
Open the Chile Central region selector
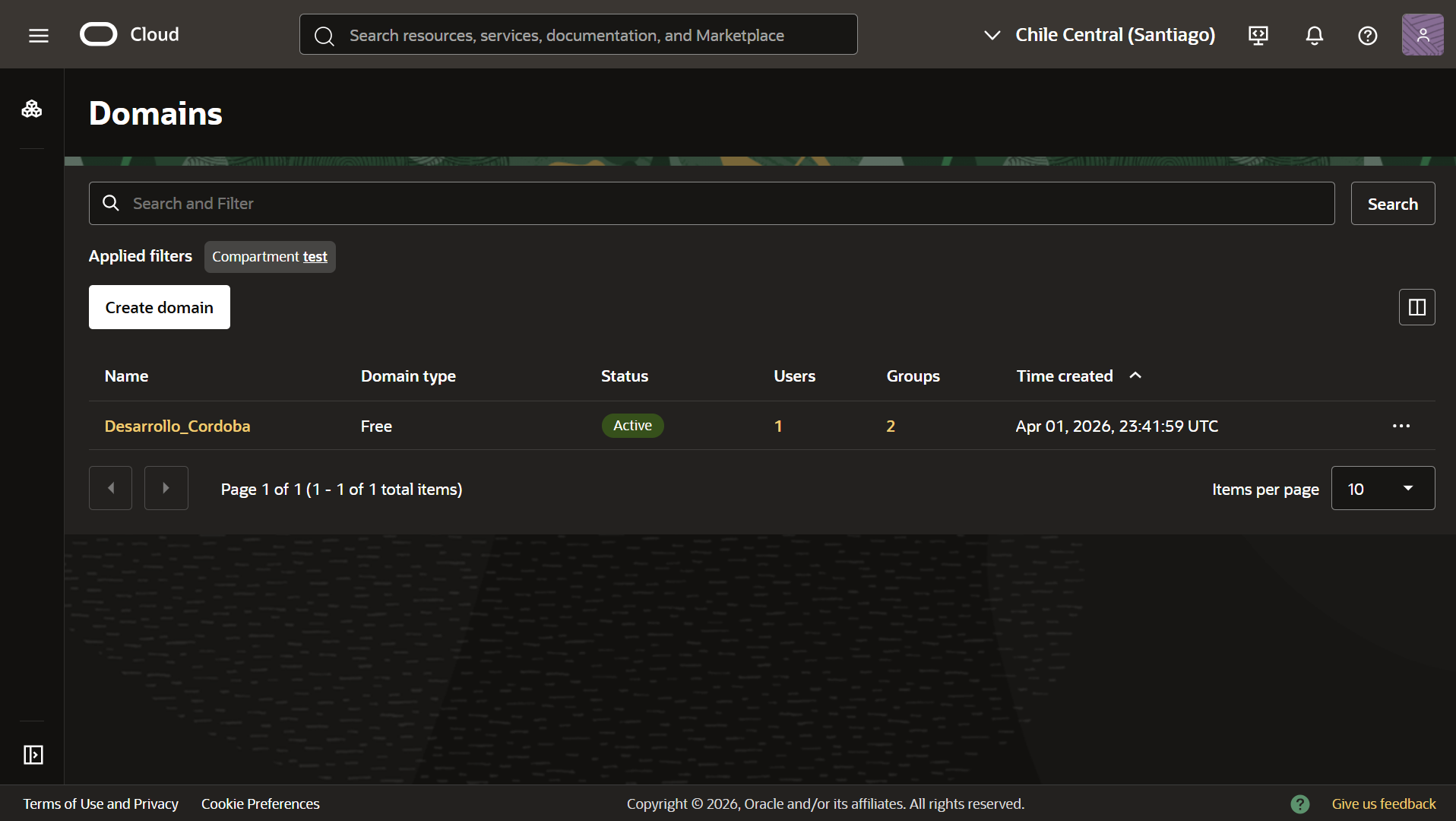1098,34
